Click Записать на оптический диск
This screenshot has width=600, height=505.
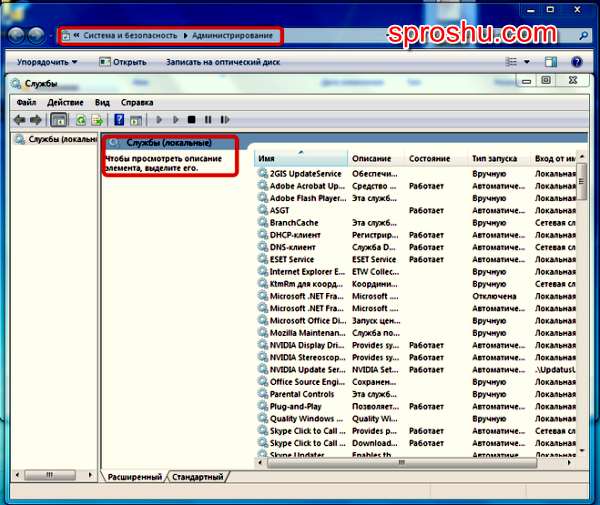(x=223, y=62)
